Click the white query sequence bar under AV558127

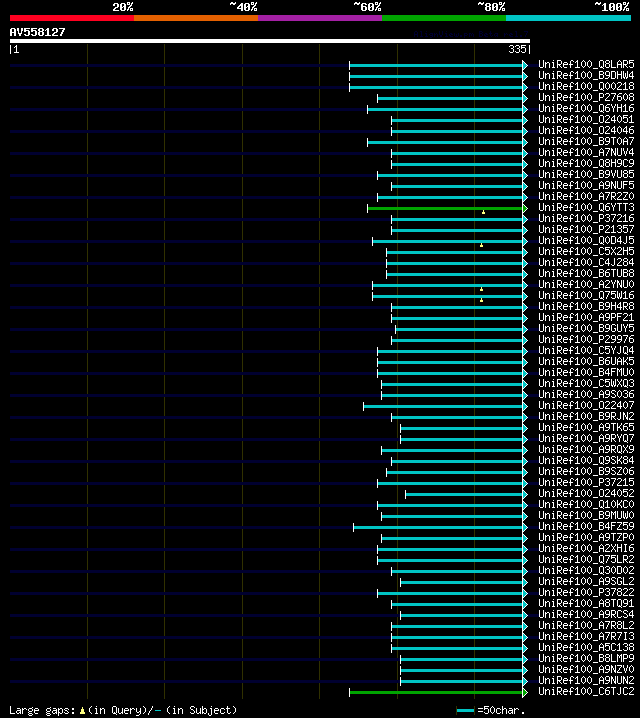pyautogui.click(x=270, y=41)
